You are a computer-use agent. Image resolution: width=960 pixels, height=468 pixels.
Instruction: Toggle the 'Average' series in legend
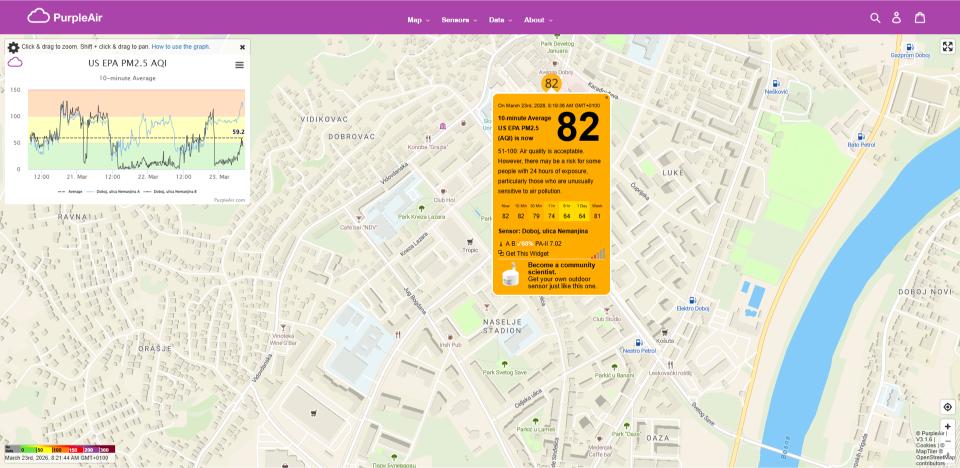click(70, 192)
